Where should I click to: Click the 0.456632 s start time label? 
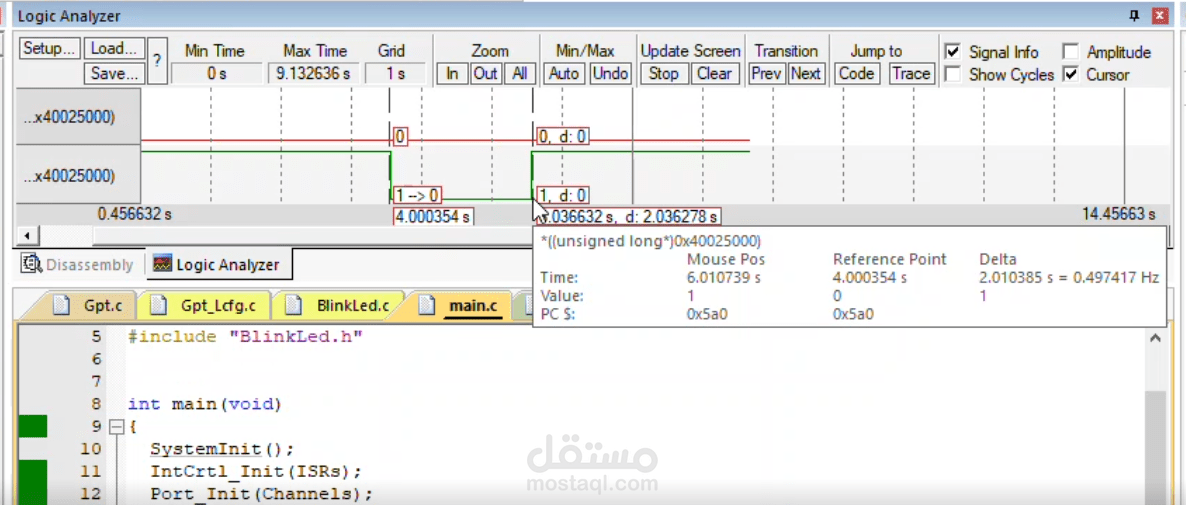[135, 215]
